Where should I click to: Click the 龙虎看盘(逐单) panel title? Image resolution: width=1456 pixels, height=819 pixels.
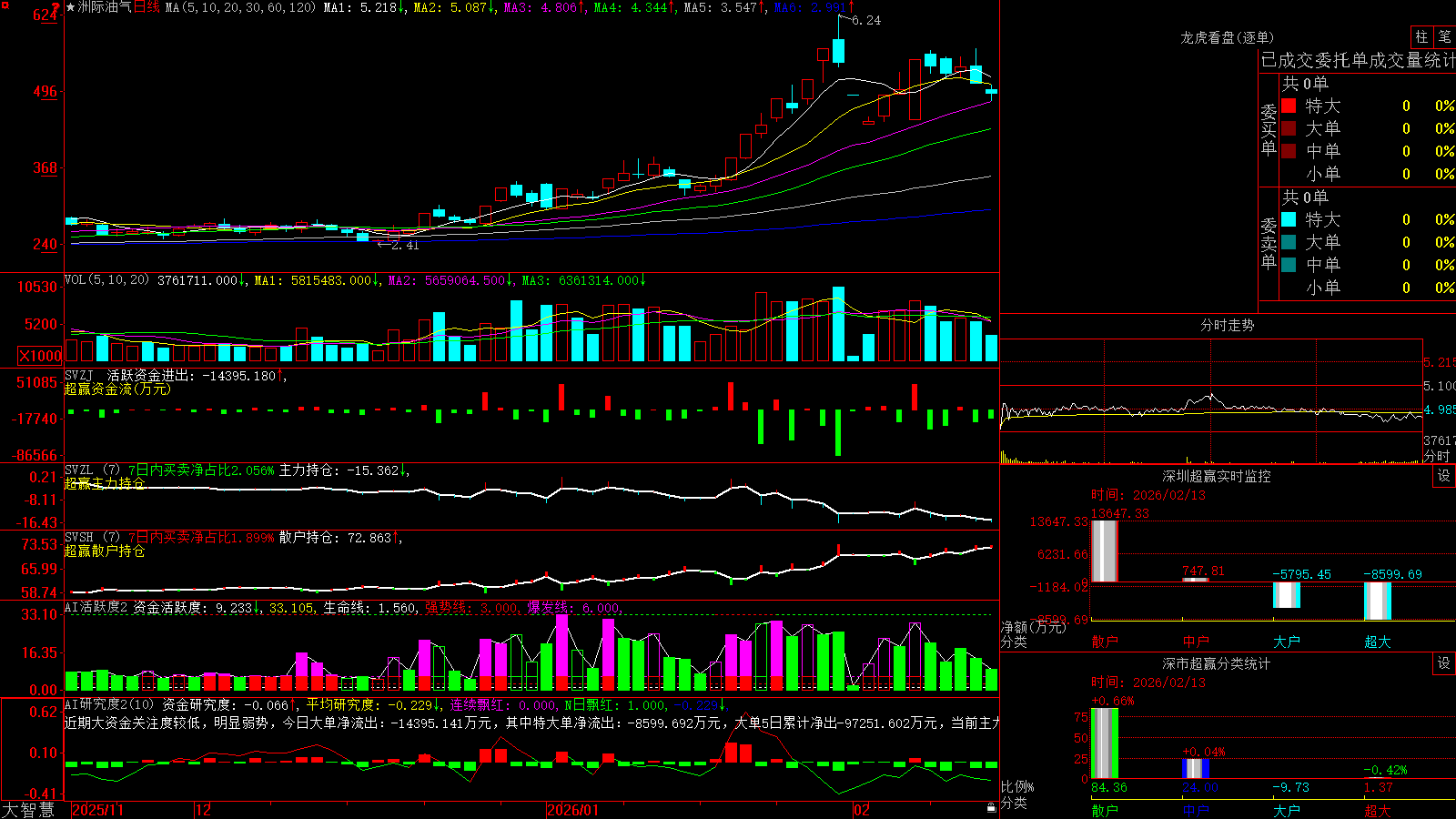click(x=1227, y=37)
